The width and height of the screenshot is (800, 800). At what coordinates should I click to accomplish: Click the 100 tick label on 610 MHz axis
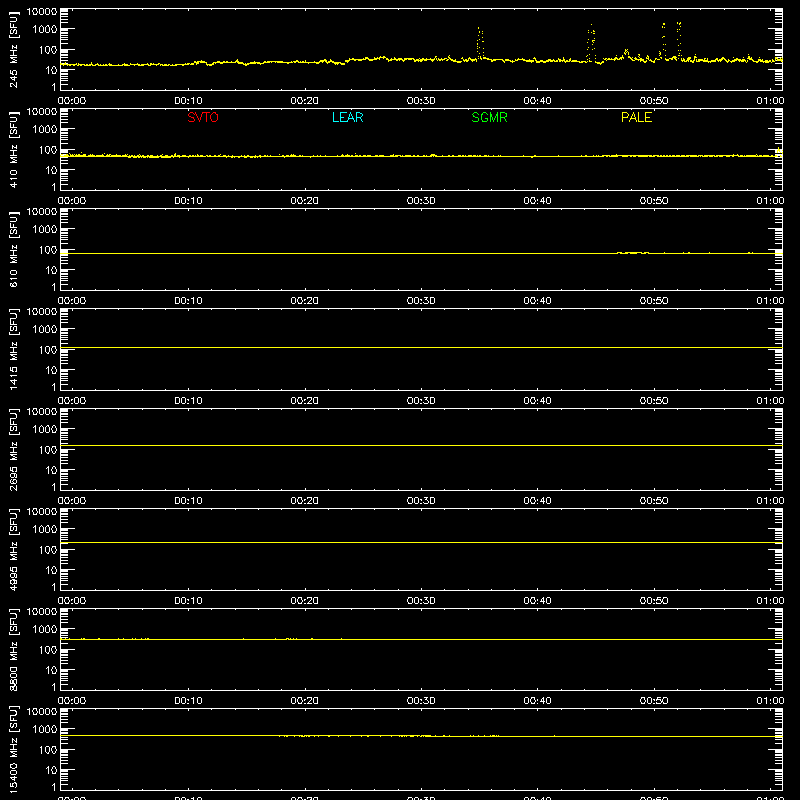coord(48,250)
